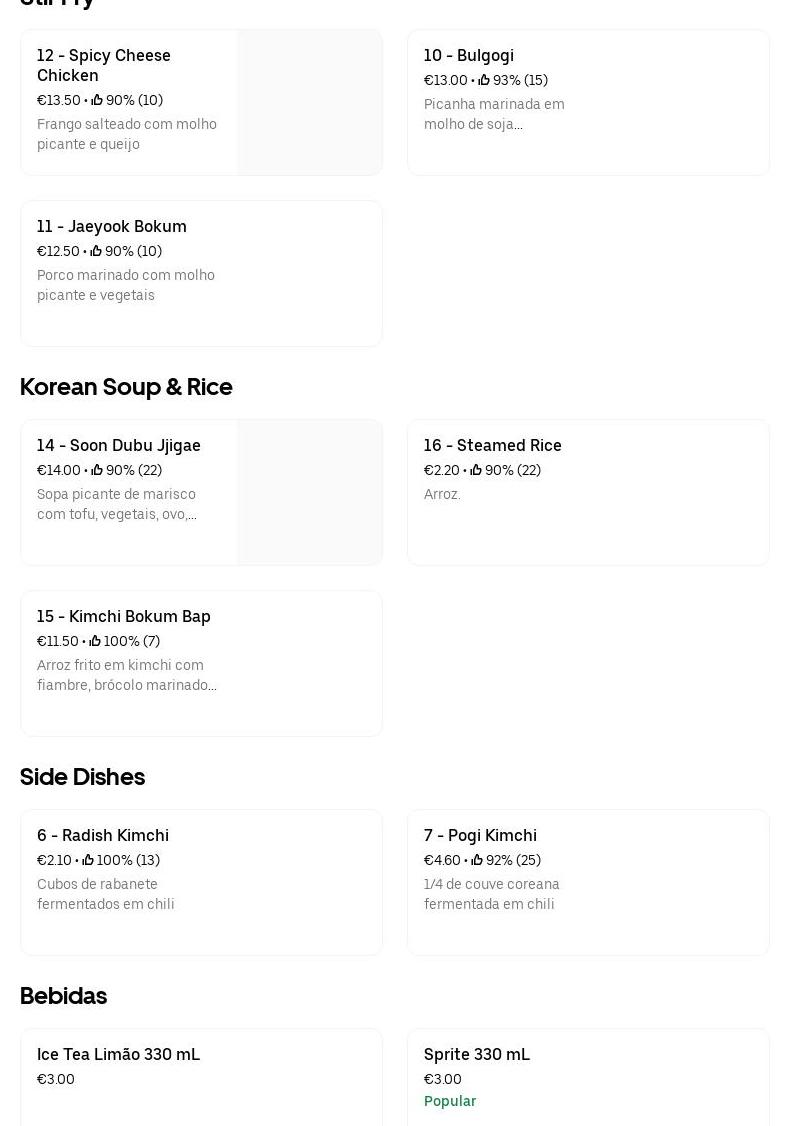Open the Soon Dubu Jjigae image thumbnail
Screen dimensions: 804x1126
coord(309,492)
